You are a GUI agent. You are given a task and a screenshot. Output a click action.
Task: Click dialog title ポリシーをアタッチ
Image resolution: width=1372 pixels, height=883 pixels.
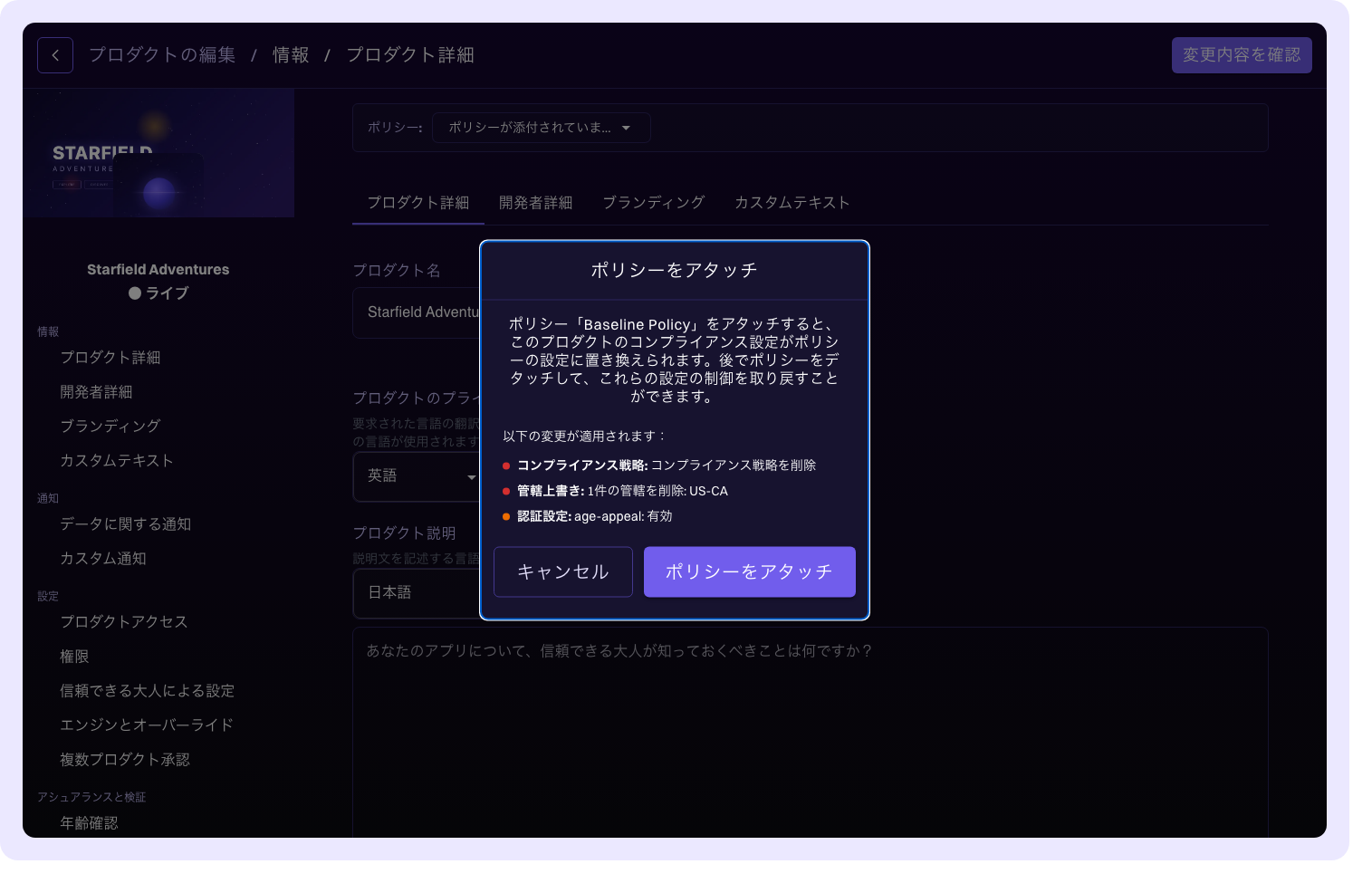tap(675, 270)
